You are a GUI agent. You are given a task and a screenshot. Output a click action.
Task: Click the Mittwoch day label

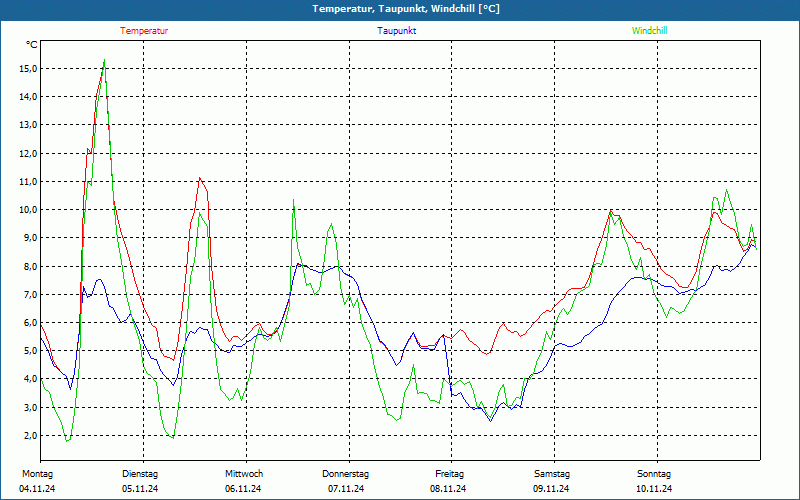click(244, 473)
